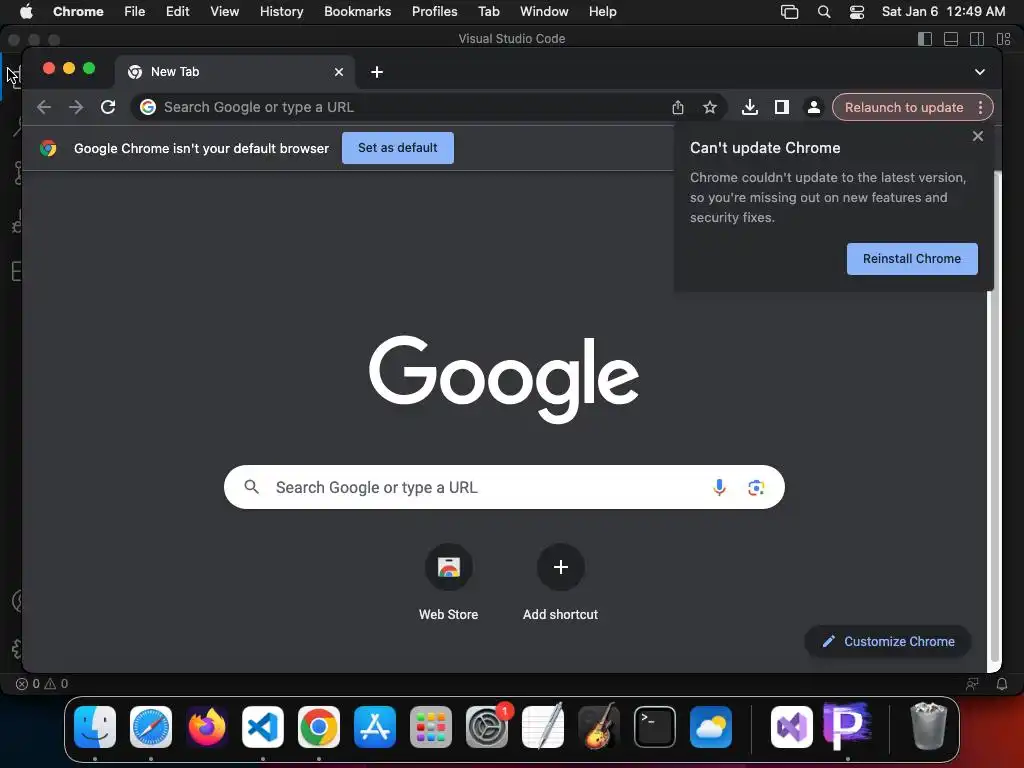1024x768 pixels.
Task: Dismiss the Can't update Chrome popup
Action: (978, 136)
